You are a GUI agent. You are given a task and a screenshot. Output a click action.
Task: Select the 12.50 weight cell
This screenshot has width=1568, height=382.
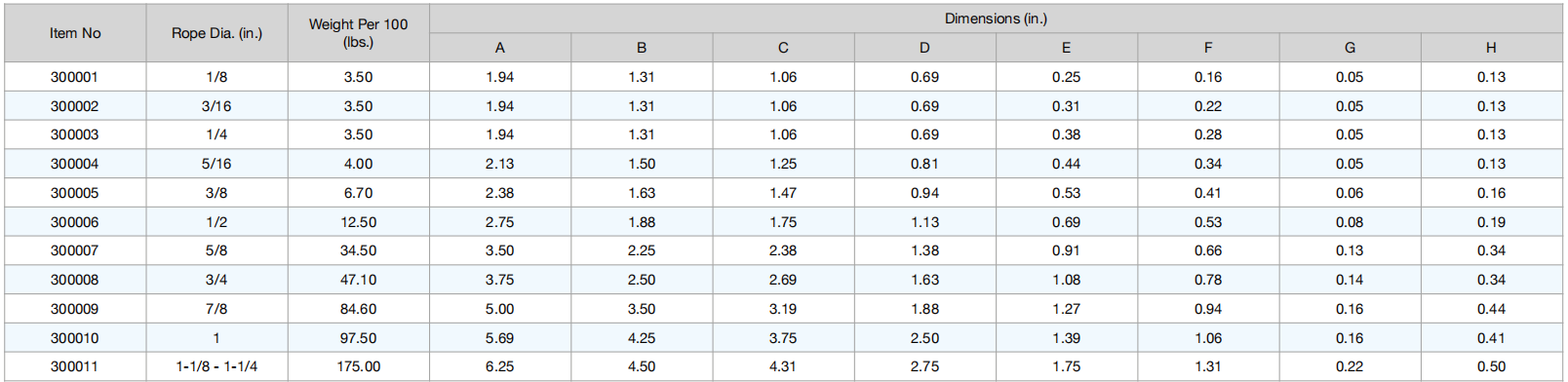click(358, 222)
